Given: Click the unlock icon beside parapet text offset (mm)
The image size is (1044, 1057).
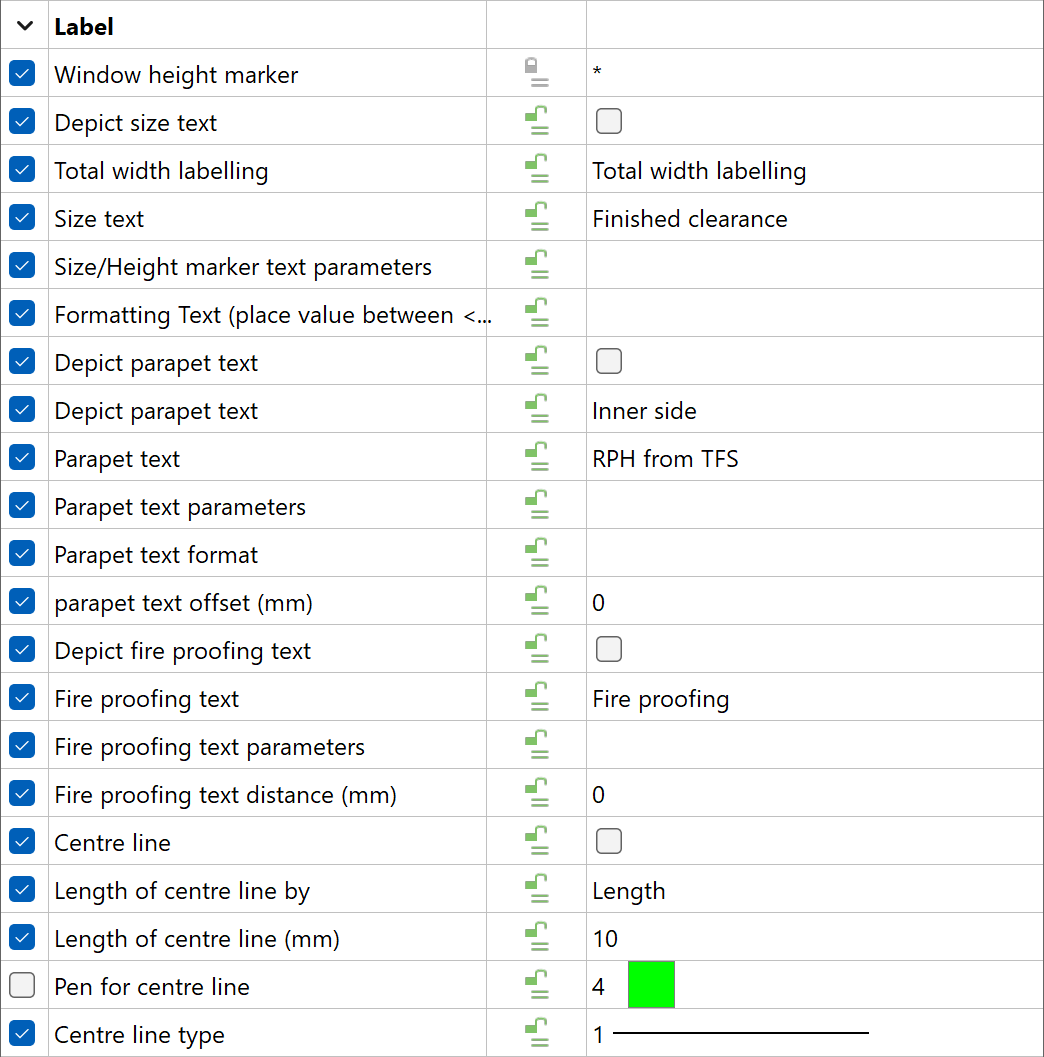Looking at the screenshot, I should pyautogui.click(x=536, y=601).
